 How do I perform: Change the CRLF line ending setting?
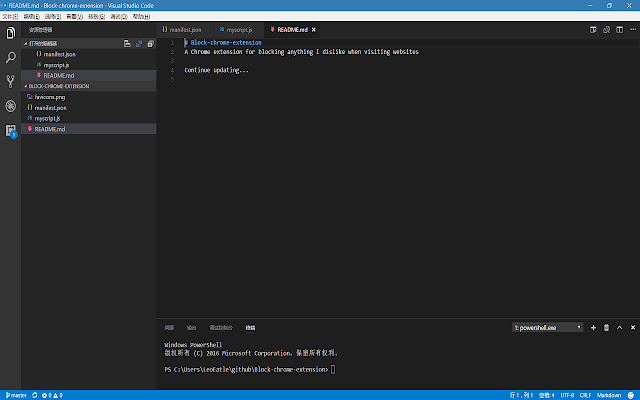coord(585,395)
